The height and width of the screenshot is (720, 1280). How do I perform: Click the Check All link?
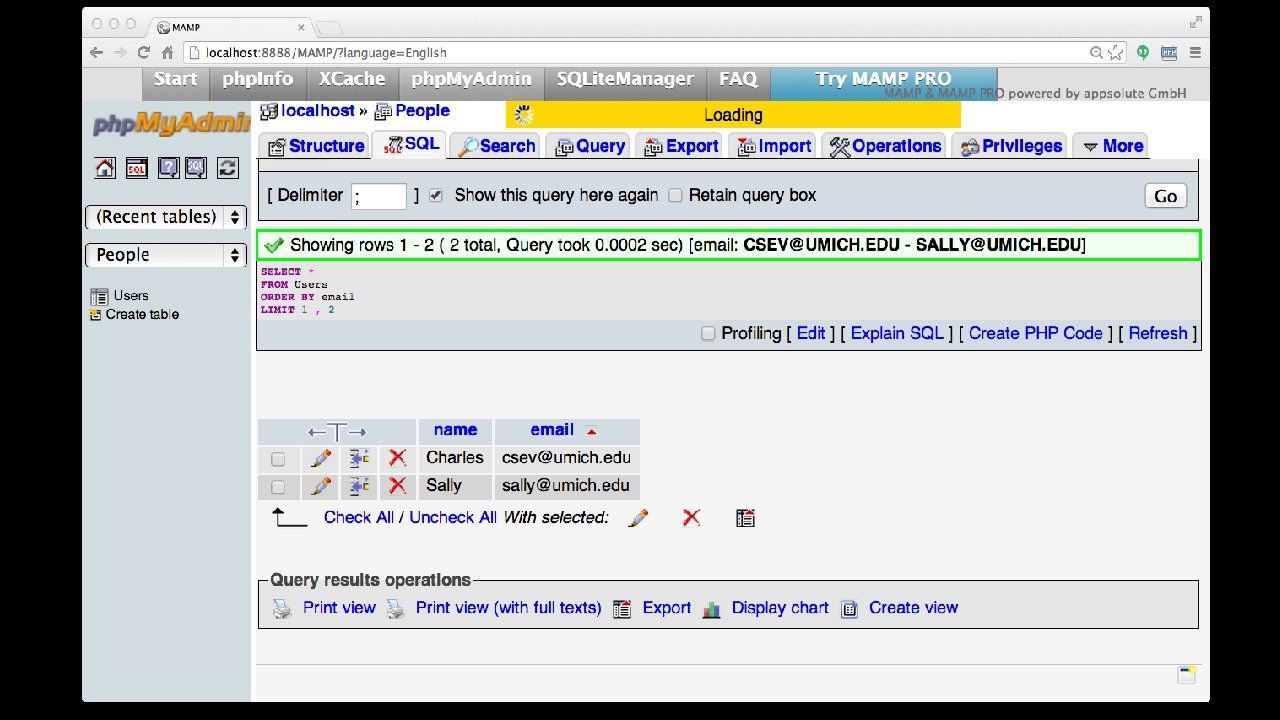(x=359, y=518)
